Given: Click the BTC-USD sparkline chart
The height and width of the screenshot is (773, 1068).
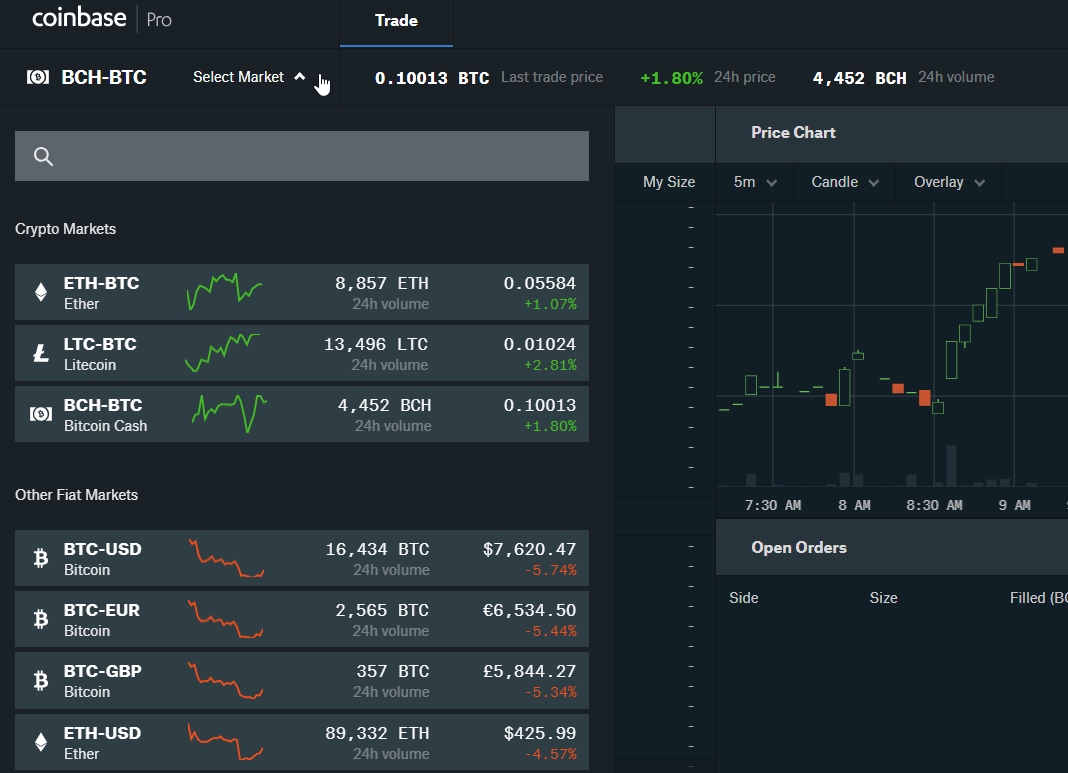Looking at the screenshot, I should (226, 558).
